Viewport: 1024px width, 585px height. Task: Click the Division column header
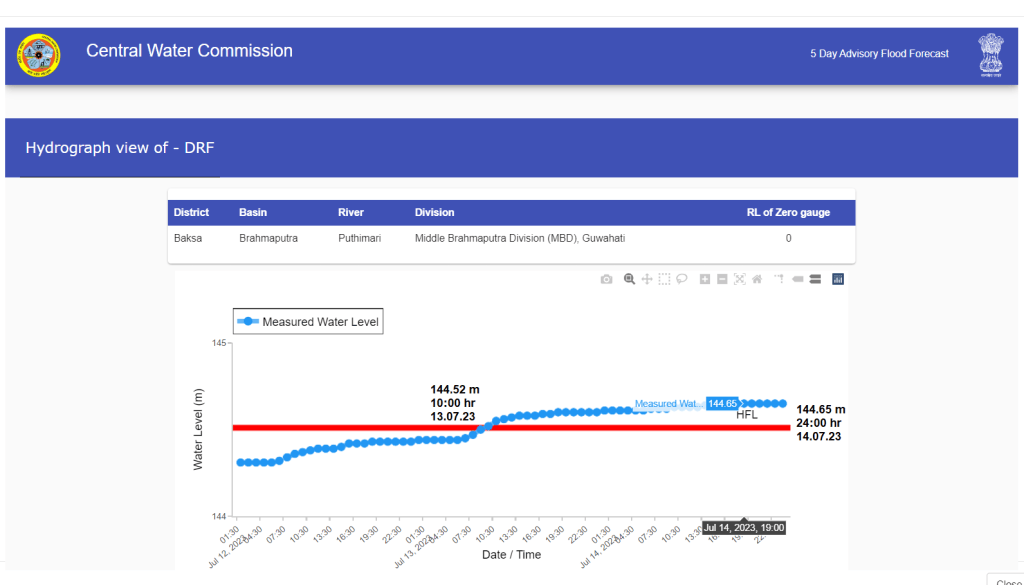[434, 213]
